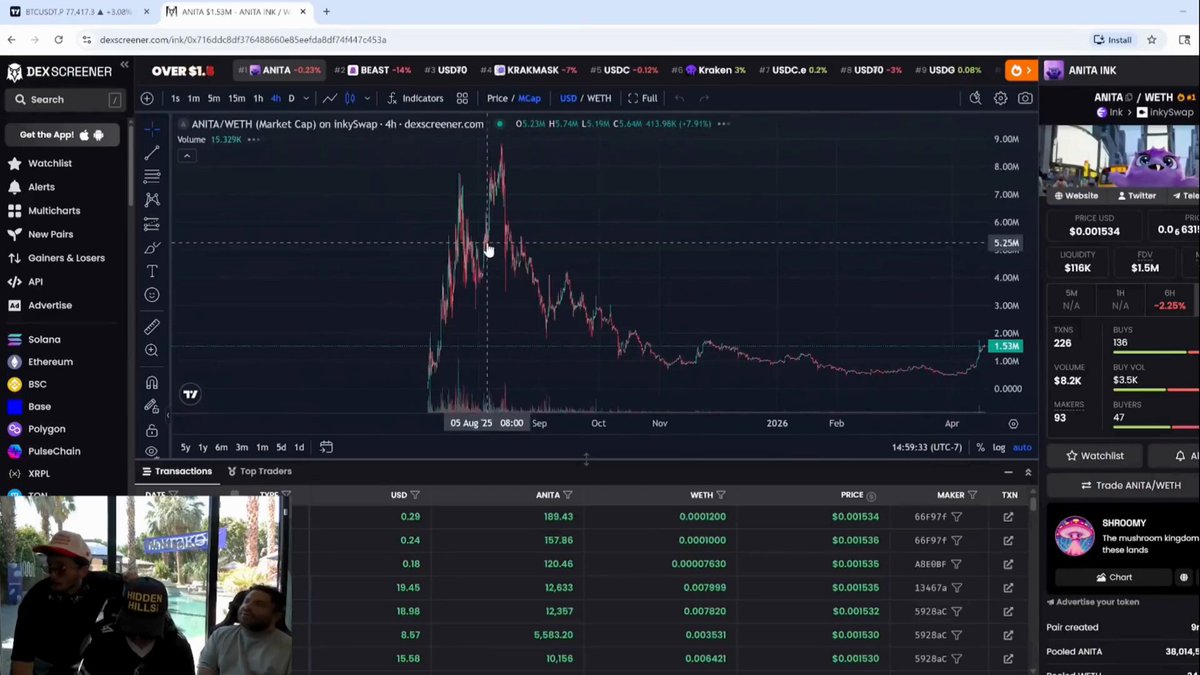Select the brush drawing tool

(x=152, y=247)
